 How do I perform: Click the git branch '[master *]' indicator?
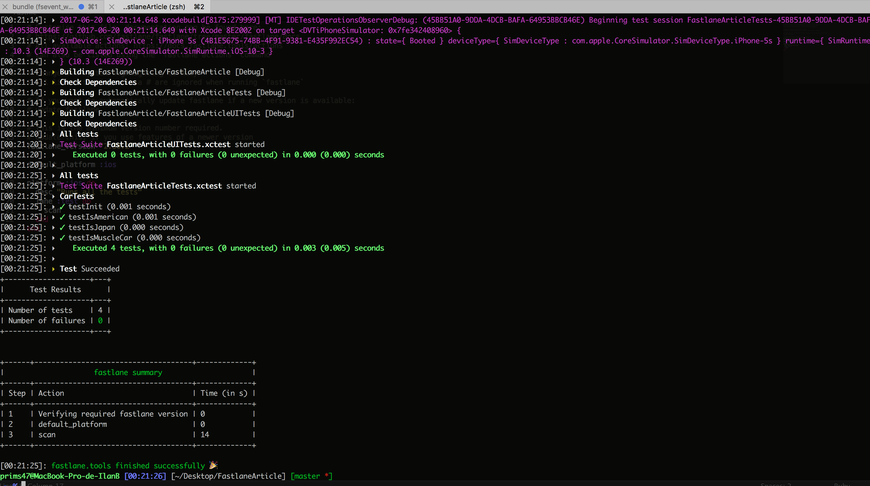click(311, 476)
